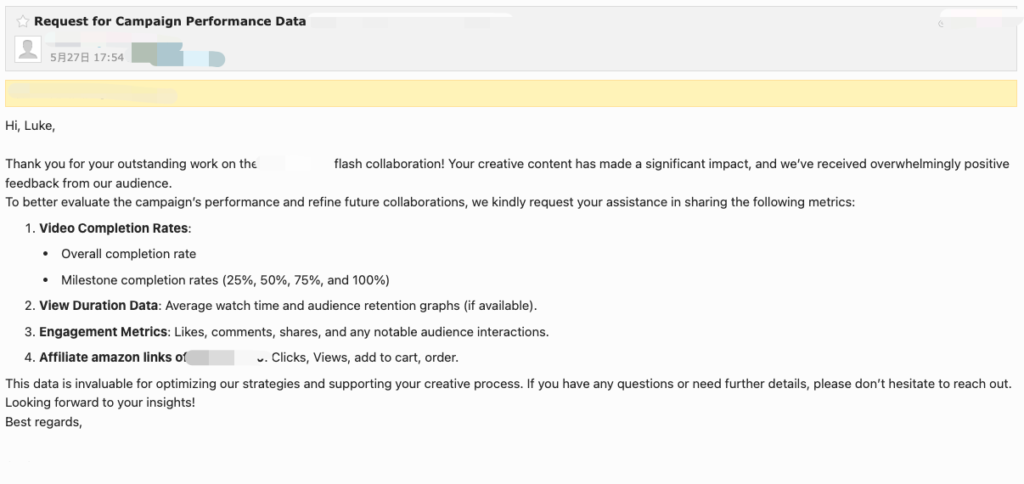This screenshot has width=1024, height=484.
Task: Click the yellow notification banner
Action: tap(511, 93)
